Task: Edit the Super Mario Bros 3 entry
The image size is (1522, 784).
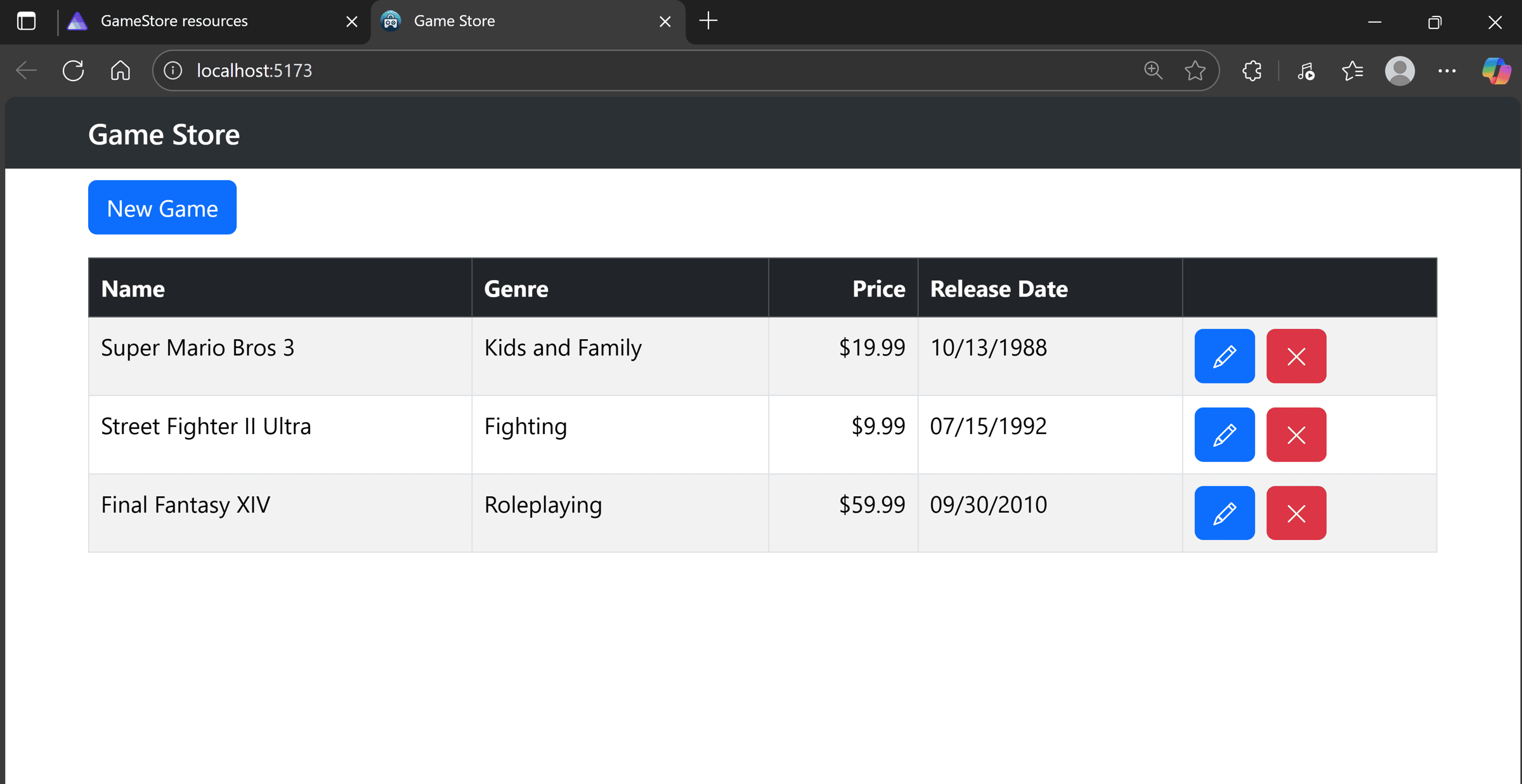Action: click(x=1224, y=356)
